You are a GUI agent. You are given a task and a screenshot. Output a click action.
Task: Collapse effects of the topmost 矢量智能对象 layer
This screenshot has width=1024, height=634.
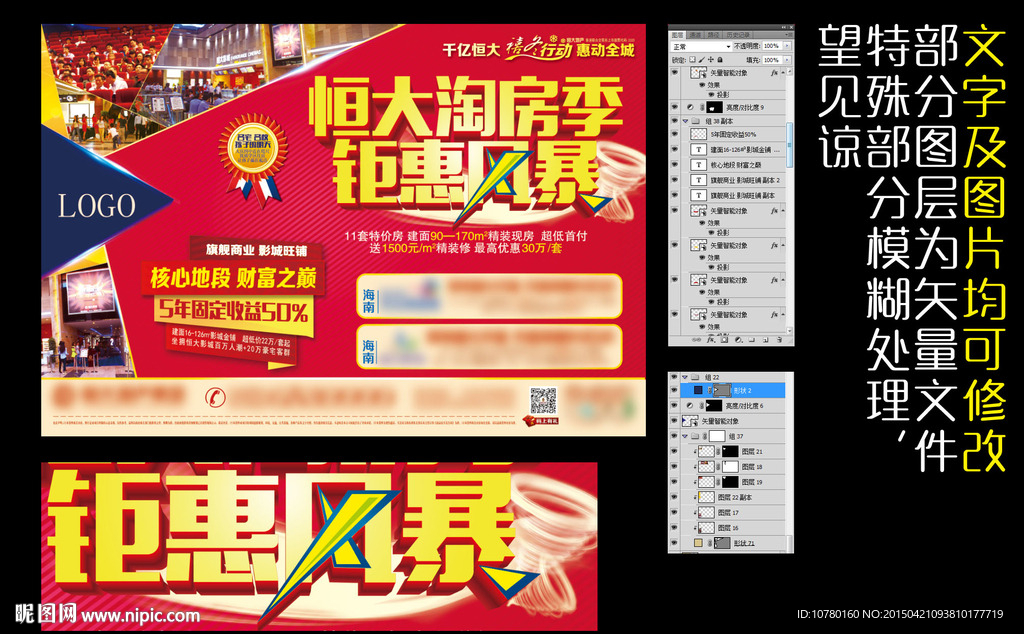pos(783,72)
